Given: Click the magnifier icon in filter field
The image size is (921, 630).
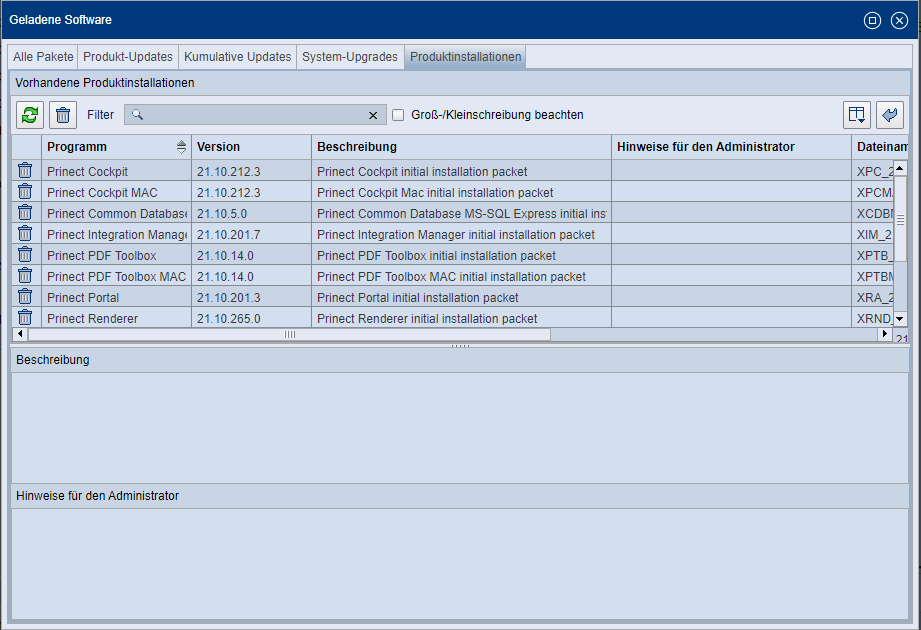Looking at the screenshot, I should click(137, 114).
